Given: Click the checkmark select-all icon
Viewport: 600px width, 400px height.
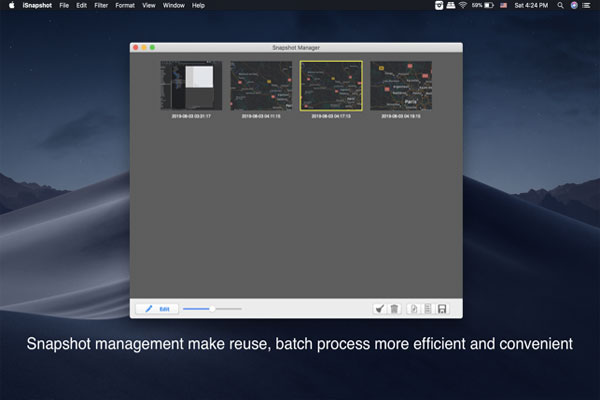Looking at the screenshot, I should click(x=380, y=309).
